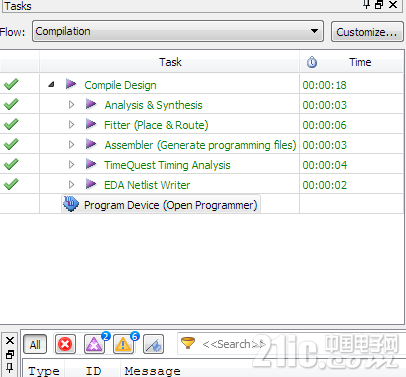The image size is (406, 377).
Task: Select the Analysis & Synthesis label
Action: 153,105
